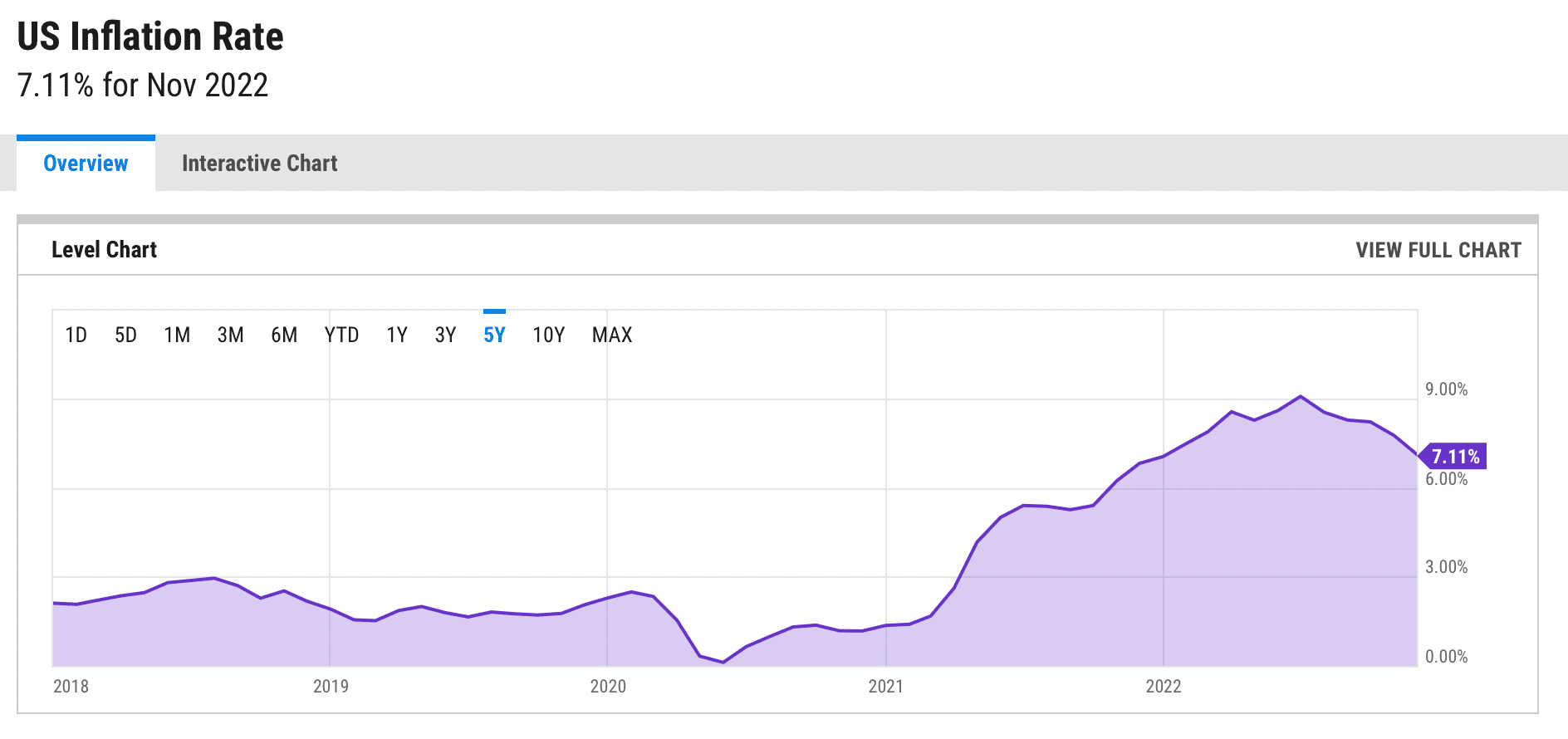Select the 1D time range
1568x739 pixels.
point(76,335)
